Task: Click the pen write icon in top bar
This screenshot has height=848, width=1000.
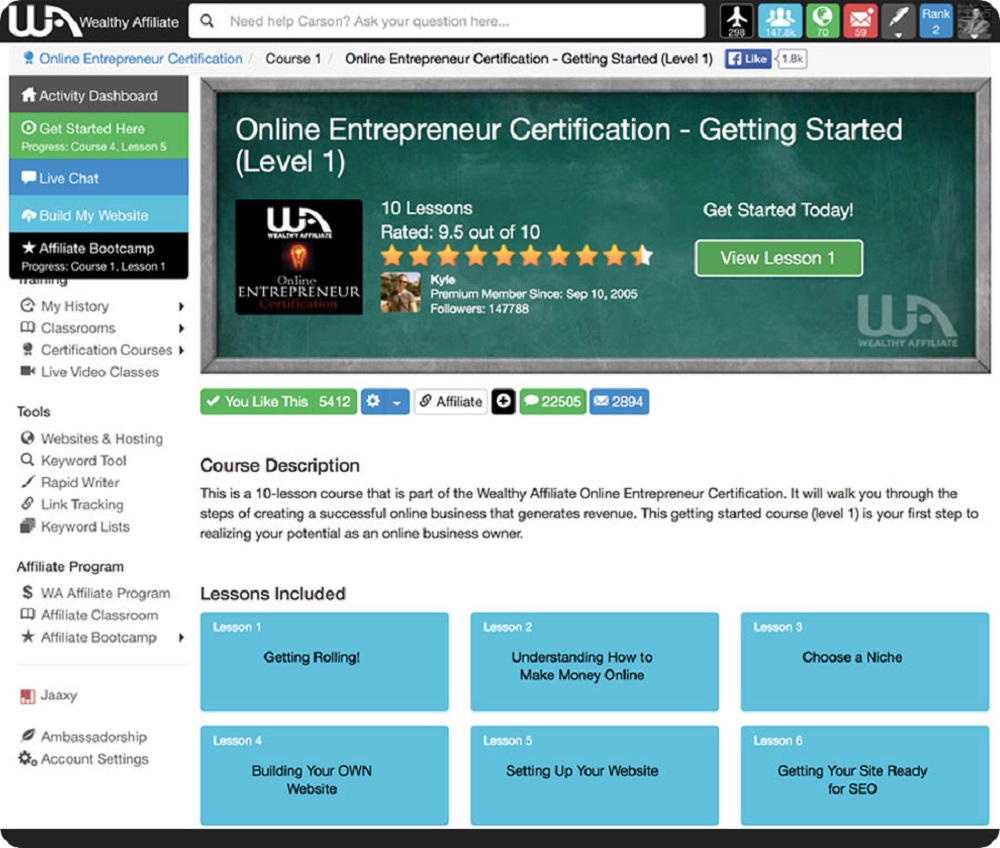Action: click(x=898, y=21)
